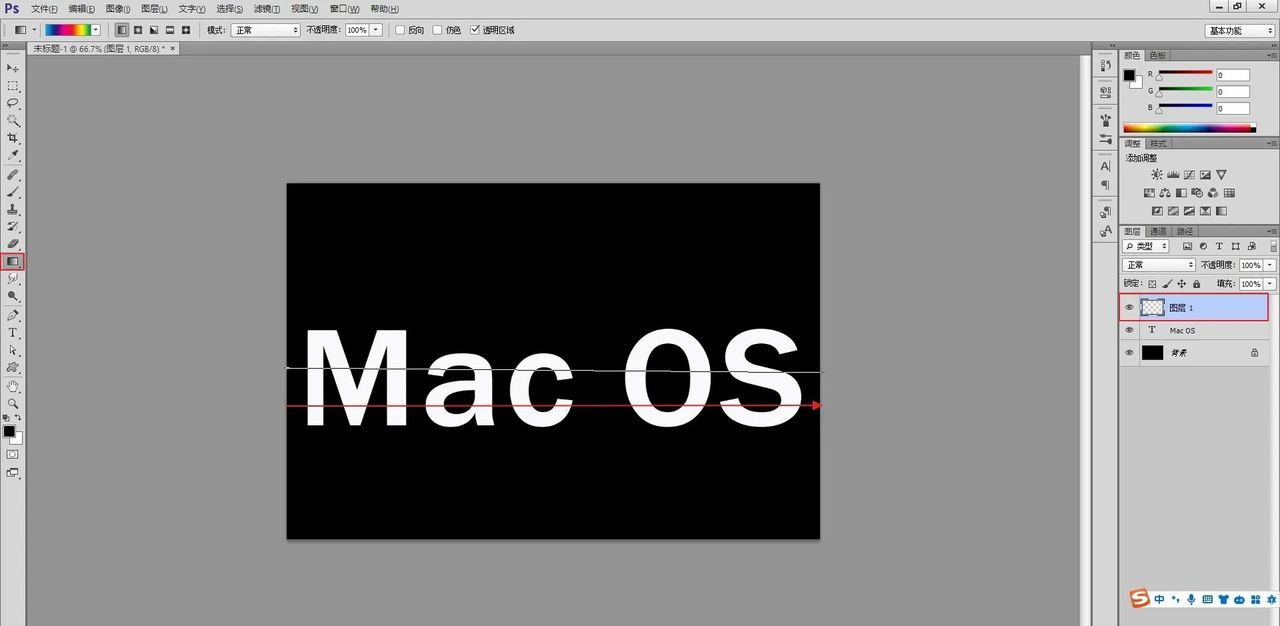Hide the 背景 layer using its eye
The width and height of the screenshot is (1280, 626).
pos(1130,353)
